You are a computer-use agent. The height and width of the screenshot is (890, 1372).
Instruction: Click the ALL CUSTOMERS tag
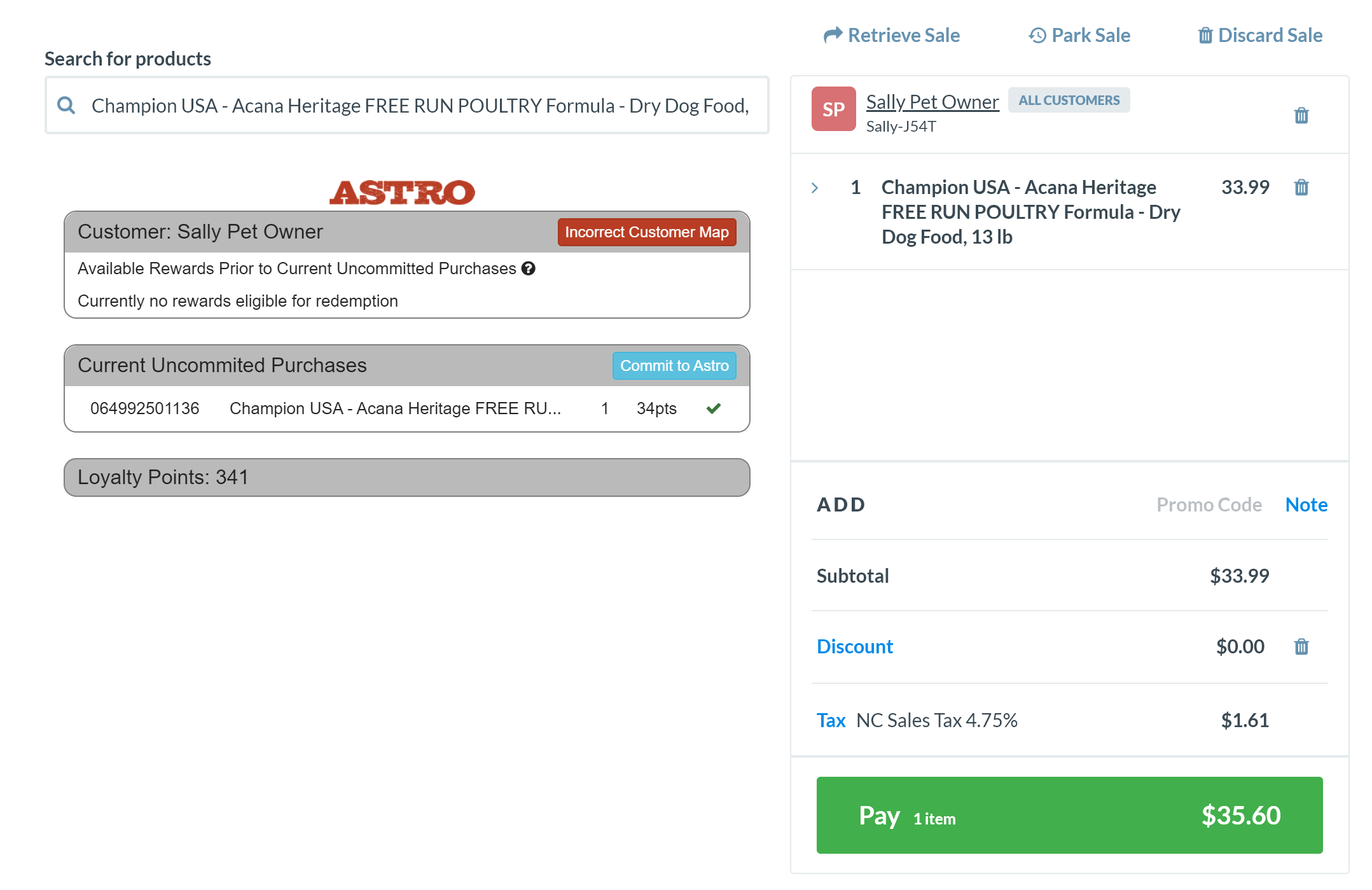point(1069,101)
